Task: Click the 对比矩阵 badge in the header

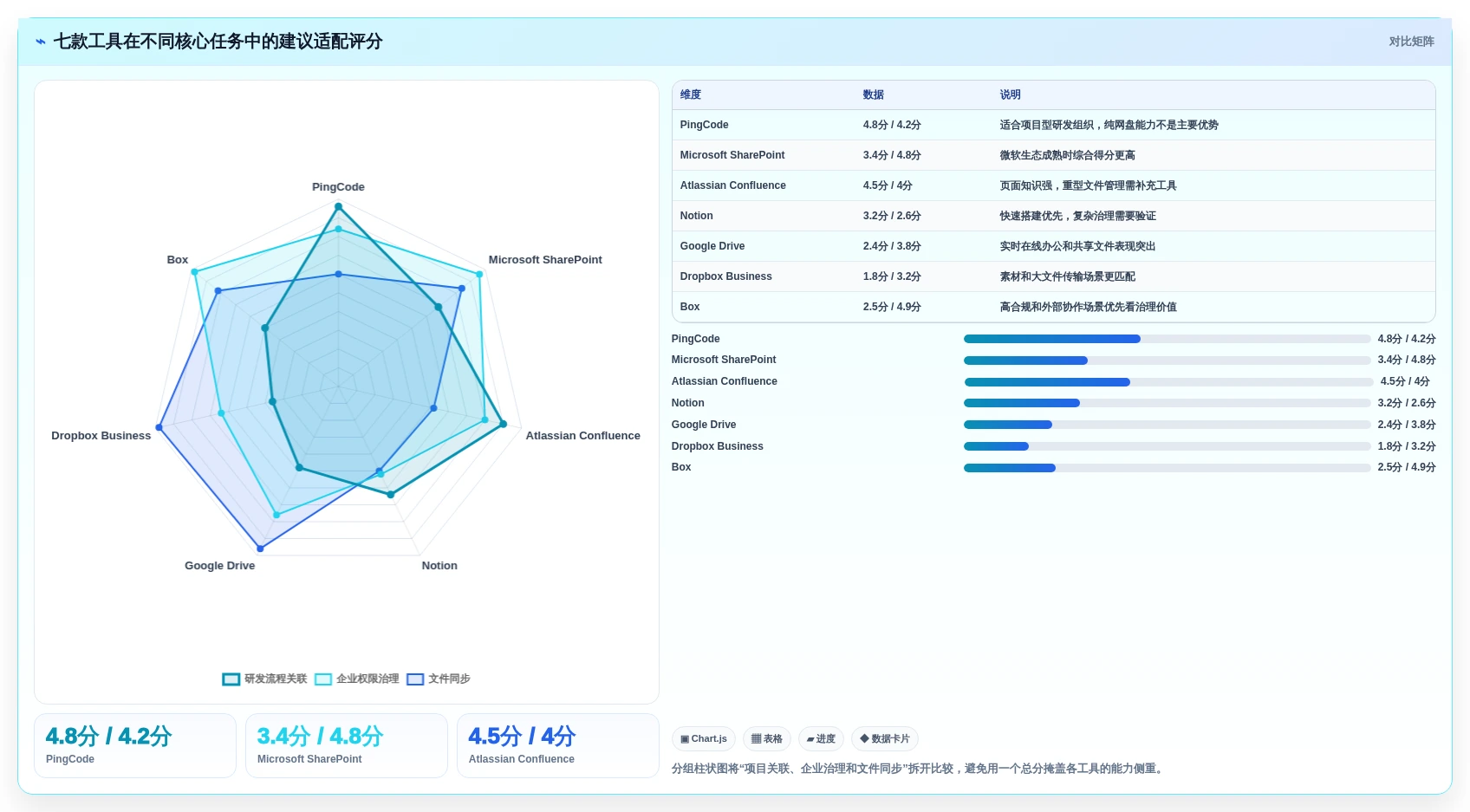Action: pos(1411,42)
